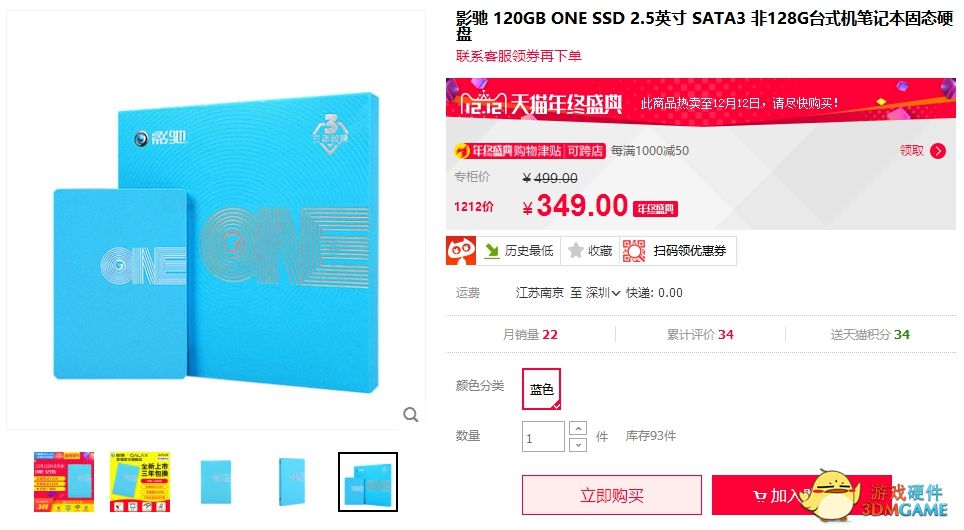Click the 收藏 star icon
This screenshot has height=530, width=964.
[x=575, y=250]
